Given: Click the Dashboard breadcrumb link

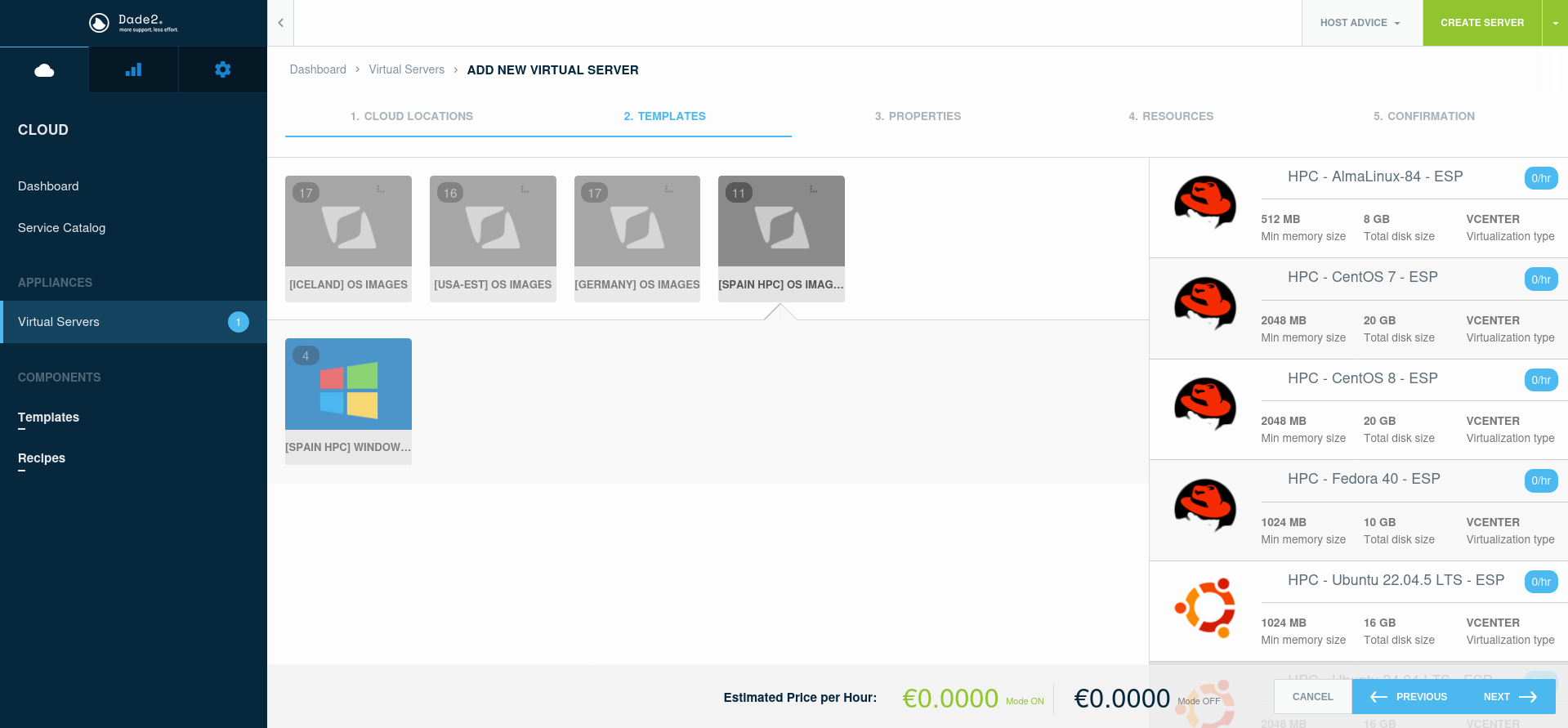Looking at the screenshot, I should point(318,69).
